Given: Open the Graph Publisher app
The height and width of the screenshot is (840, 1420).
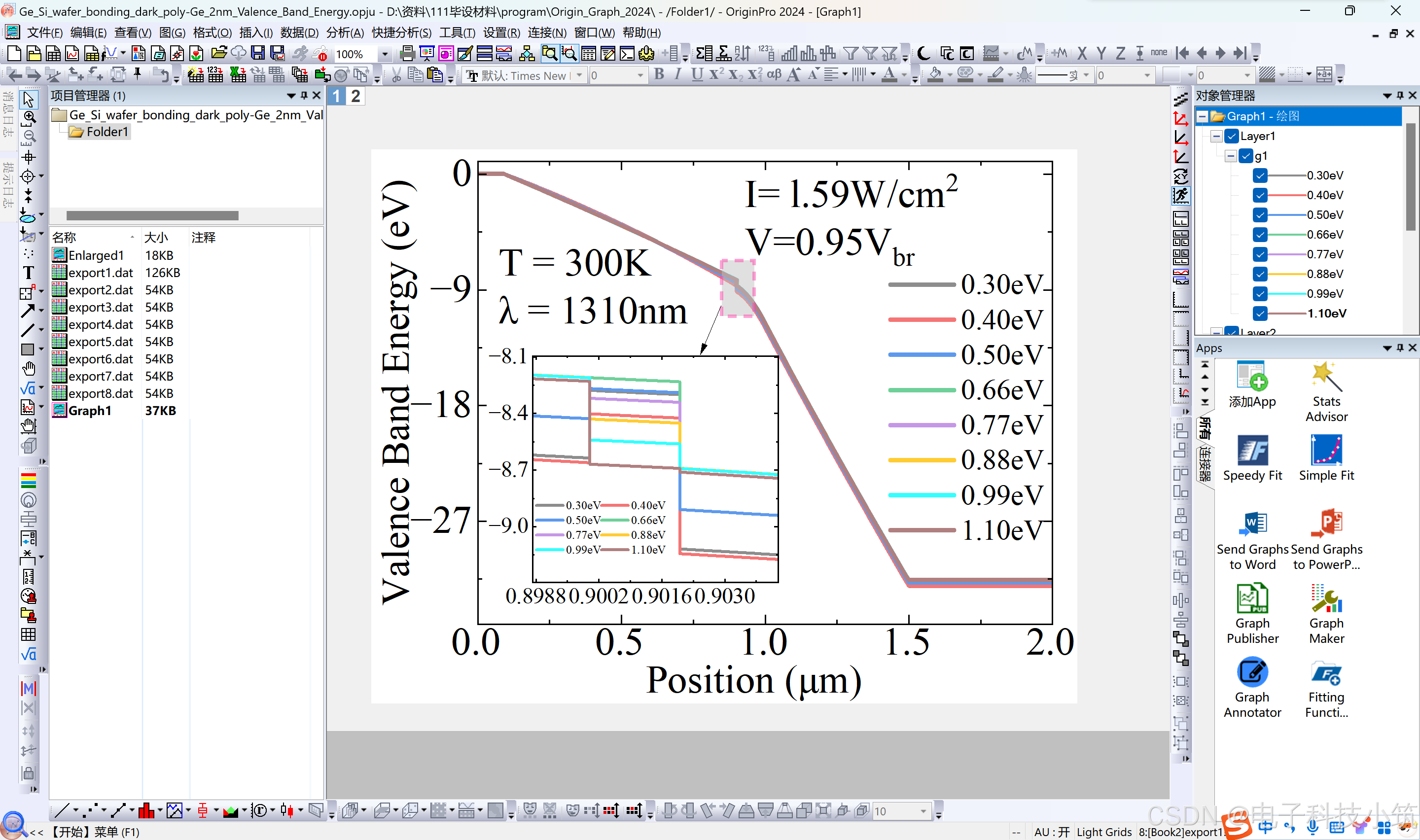Looking at the screenshot, I should click(1252, 614).
